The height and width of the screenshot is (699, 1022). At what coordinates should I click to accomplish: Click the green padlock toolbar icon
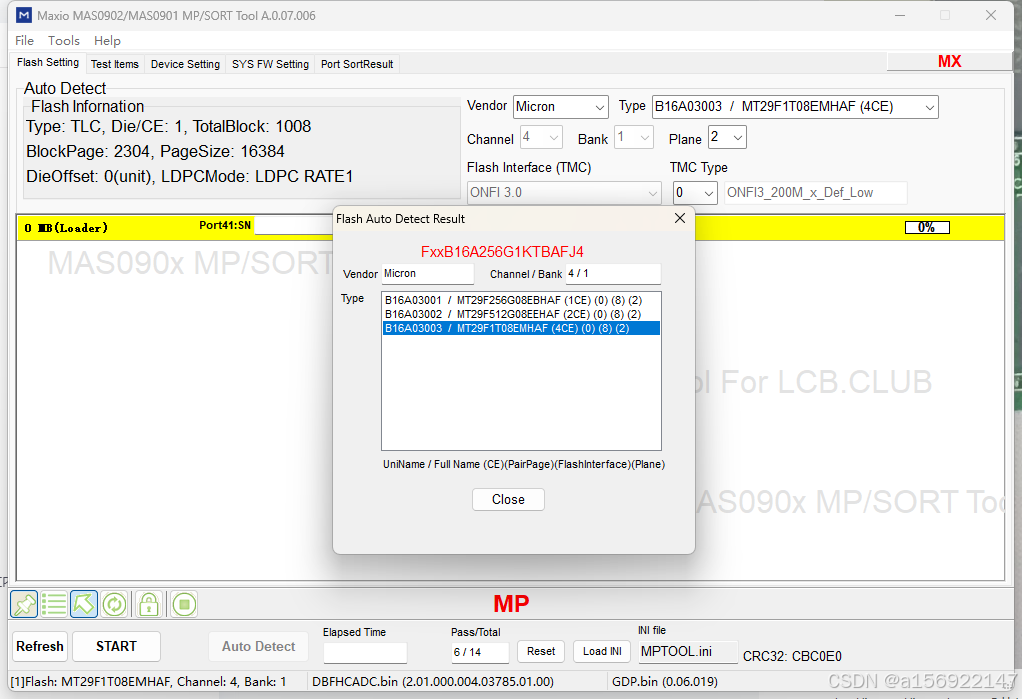[x=149, y=604]
